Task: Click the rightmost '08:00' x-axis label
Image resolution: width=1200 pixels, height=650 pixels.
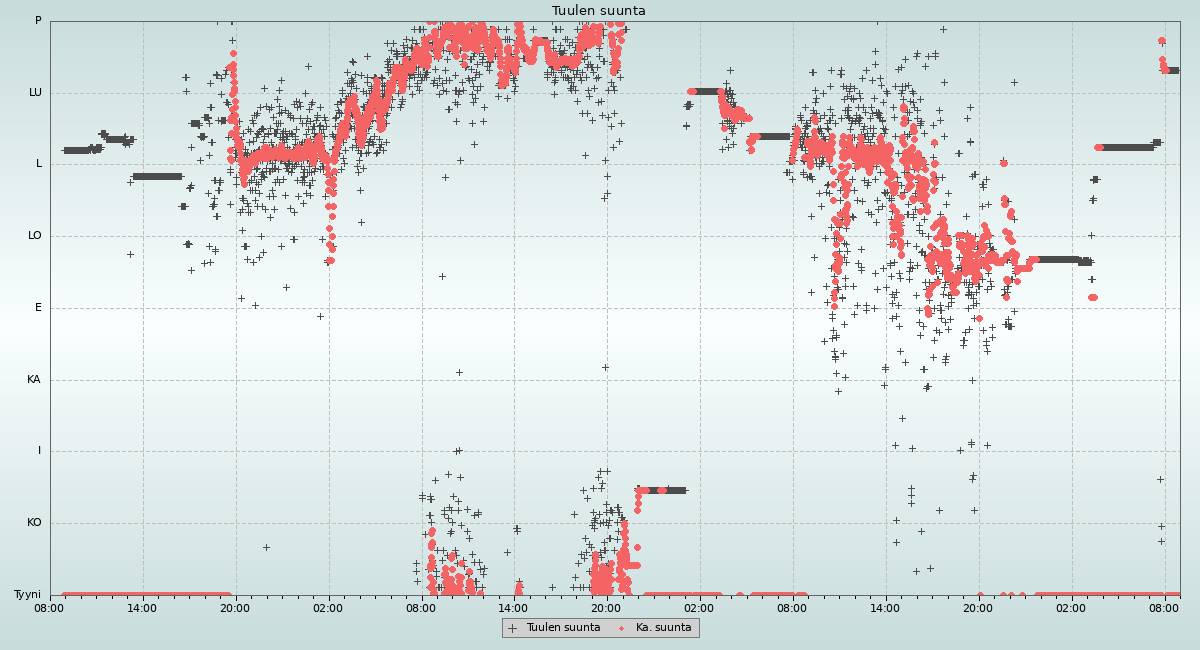Action: [x=1165, y=607]
